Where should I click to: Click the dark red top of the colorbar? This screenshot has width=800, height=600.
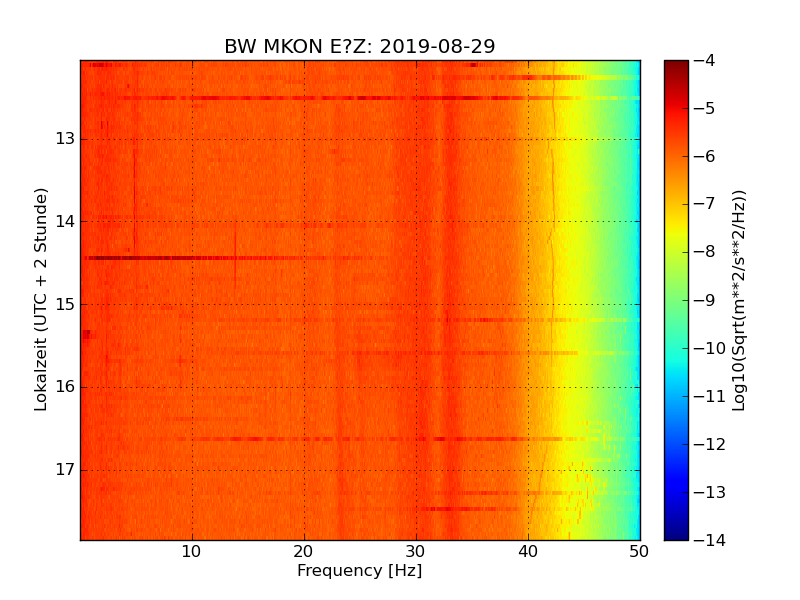[676, 69]
